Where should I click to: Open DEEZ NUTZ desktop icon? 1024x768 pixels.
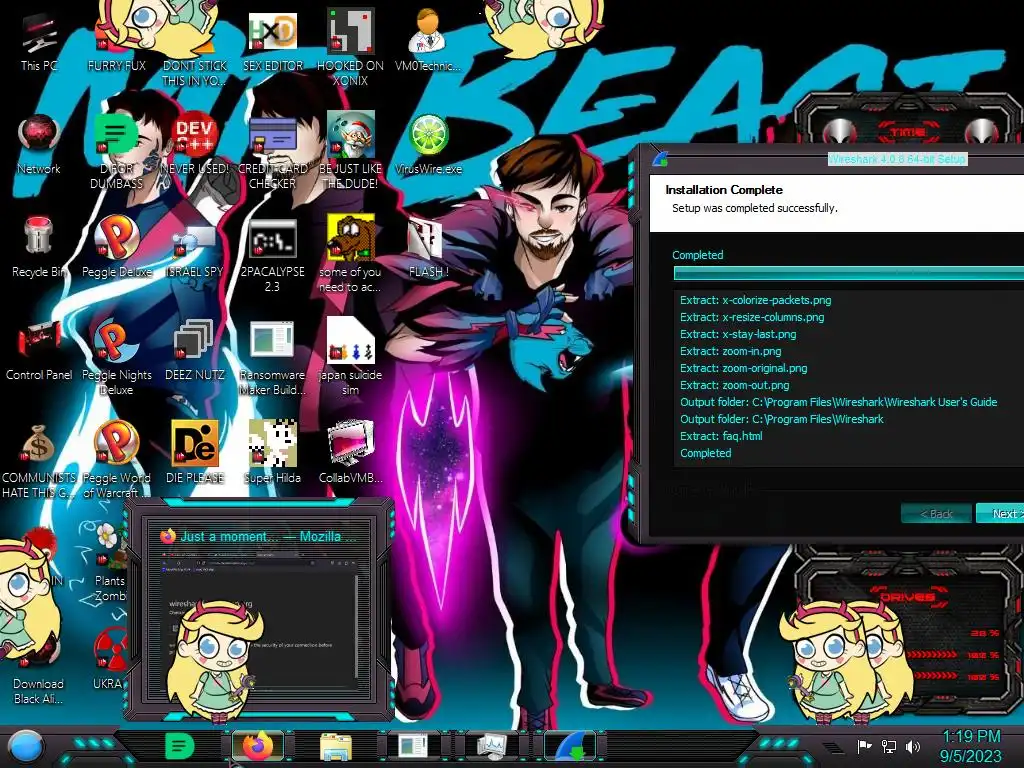195,350
